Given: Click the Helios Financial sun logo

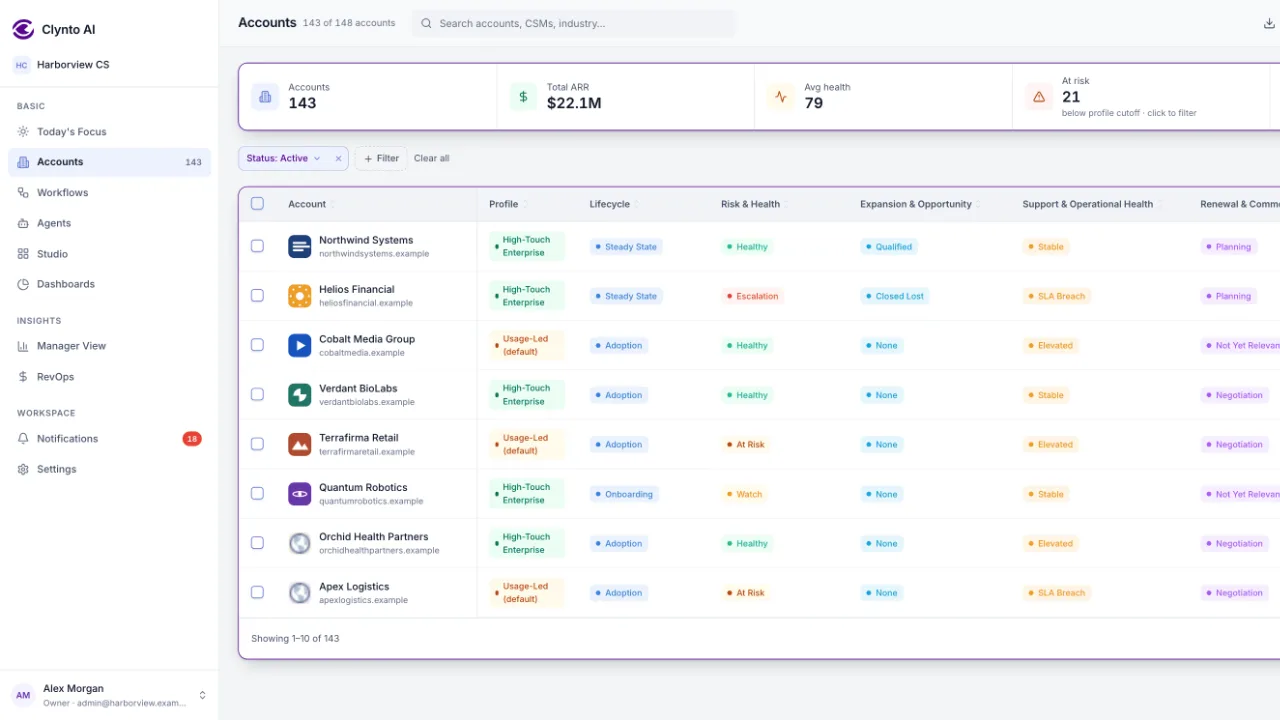Looking at the screenshot, I should [300, 296].
